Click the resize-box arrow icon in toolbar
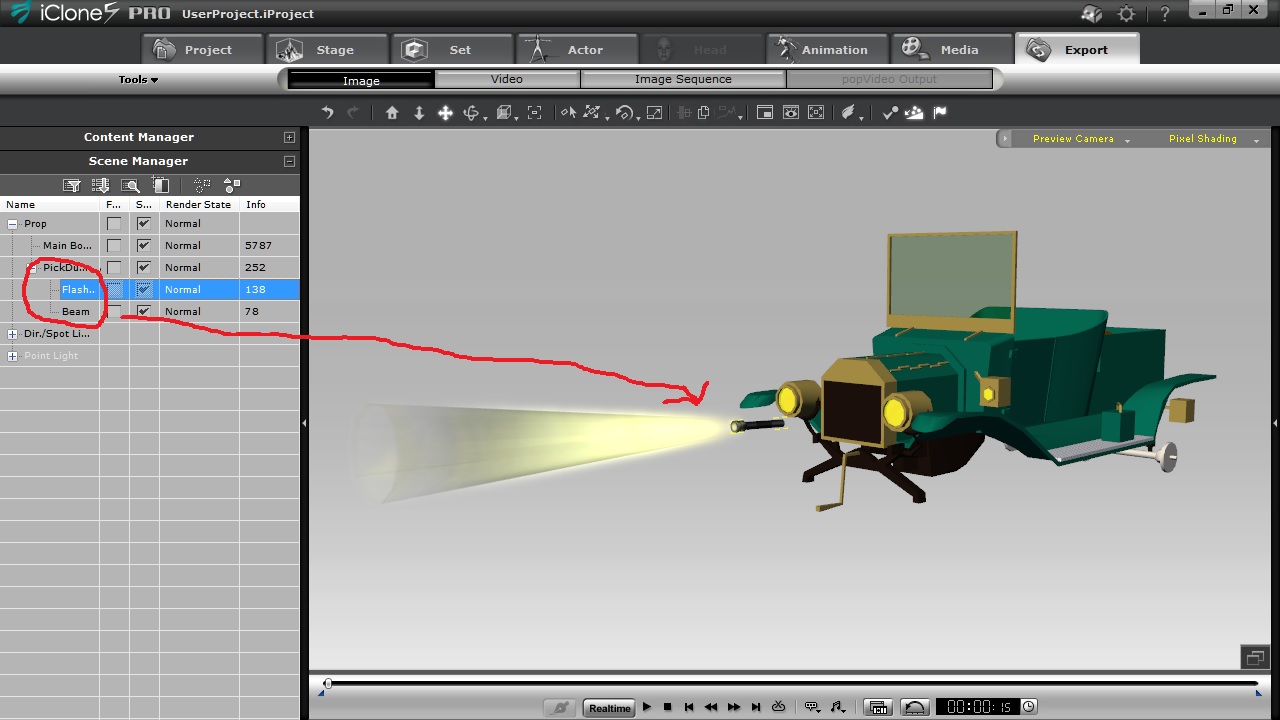The image size is (1280, 720). (x=654, y=113)
